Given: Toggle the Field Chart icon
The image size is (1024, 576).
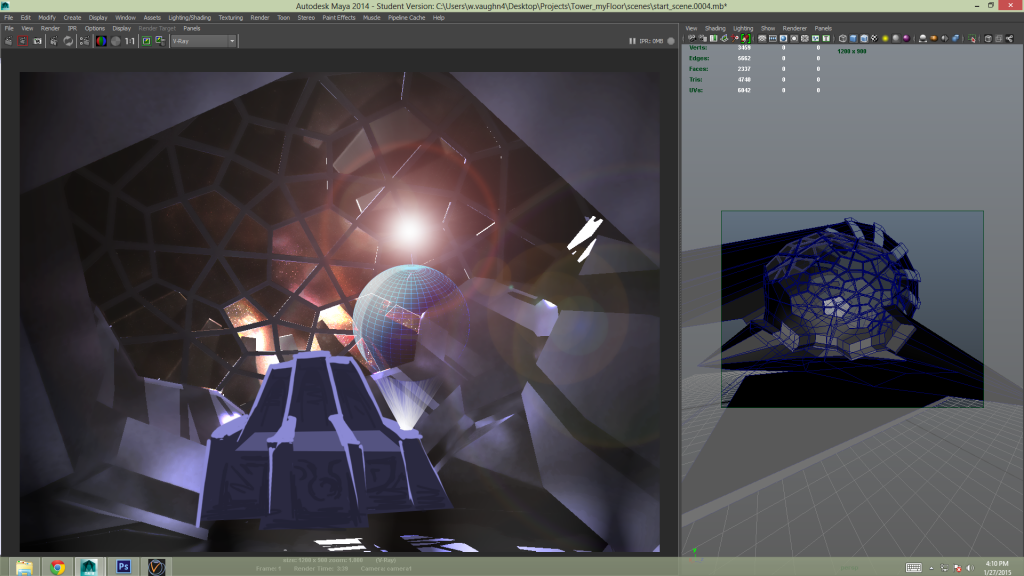Looking at the screenshot, I should 805,39.
